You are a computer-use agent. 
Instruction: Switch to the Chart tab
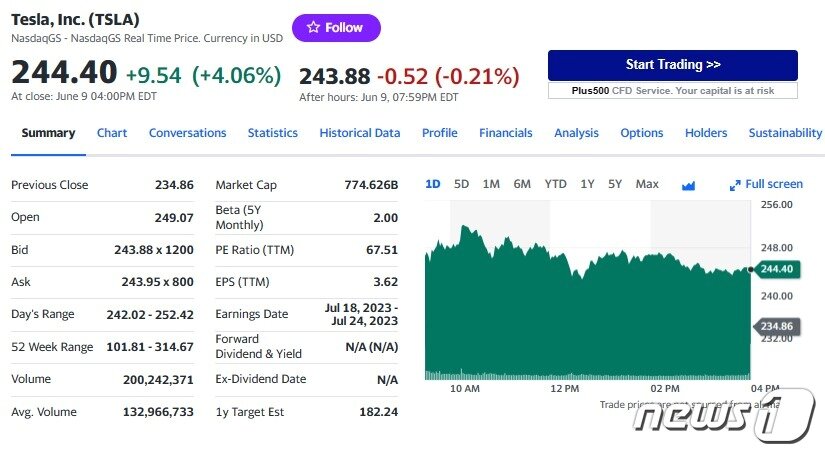tap(112, 133)
